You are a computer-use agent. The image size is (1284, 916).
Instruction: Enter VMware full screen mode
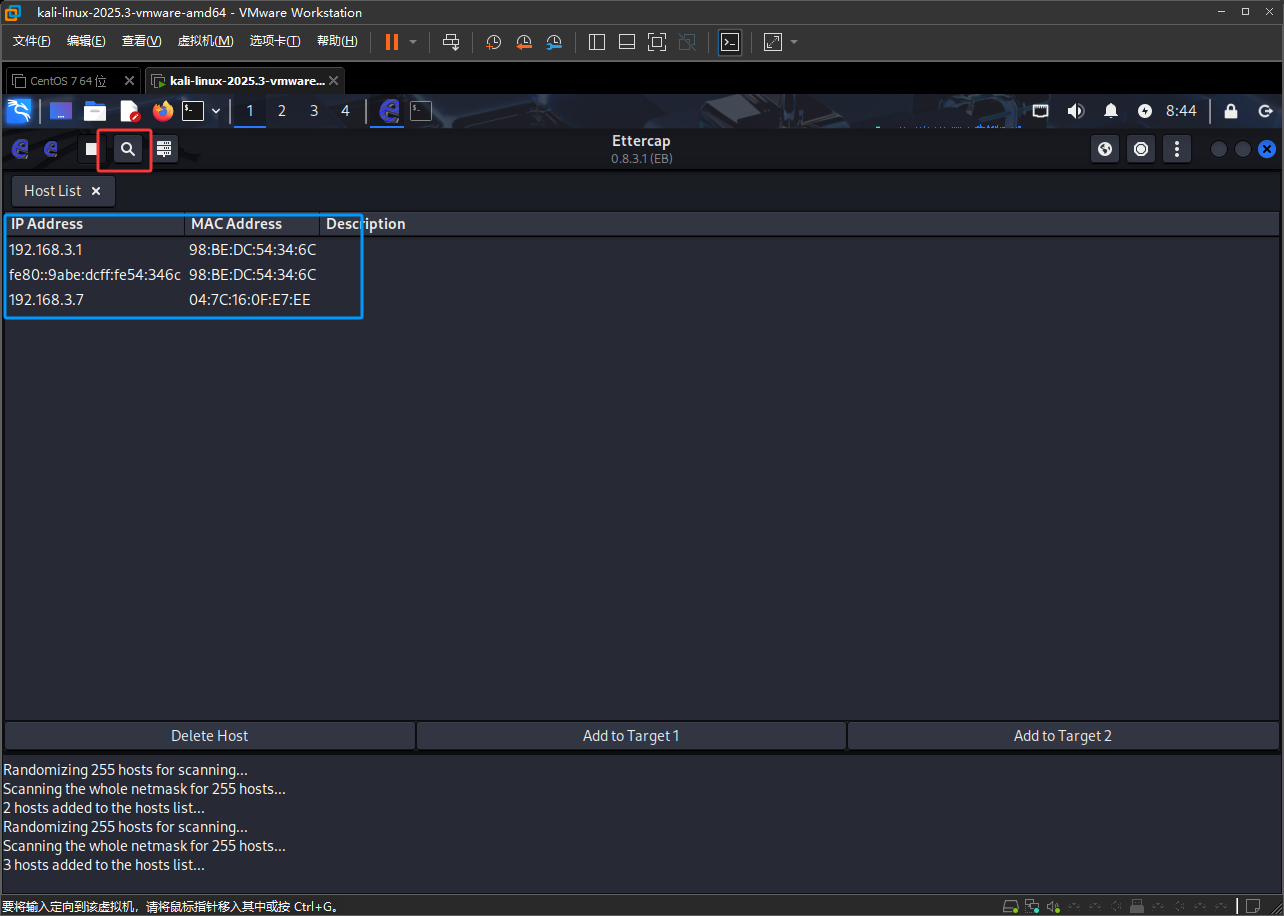point(657,42)
